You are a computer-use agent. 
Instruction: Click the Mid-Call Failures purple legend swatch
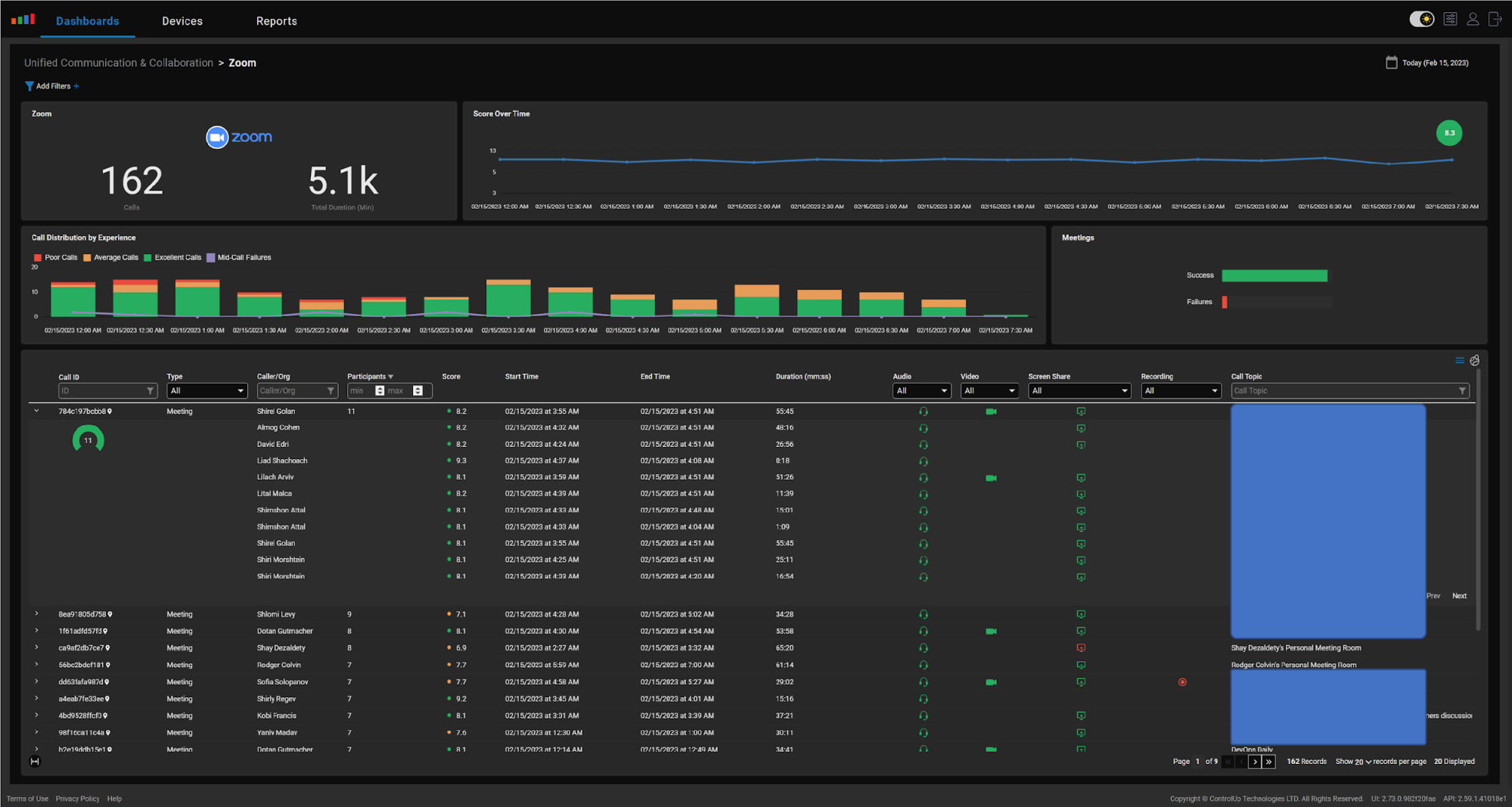[x=211, y=258]
